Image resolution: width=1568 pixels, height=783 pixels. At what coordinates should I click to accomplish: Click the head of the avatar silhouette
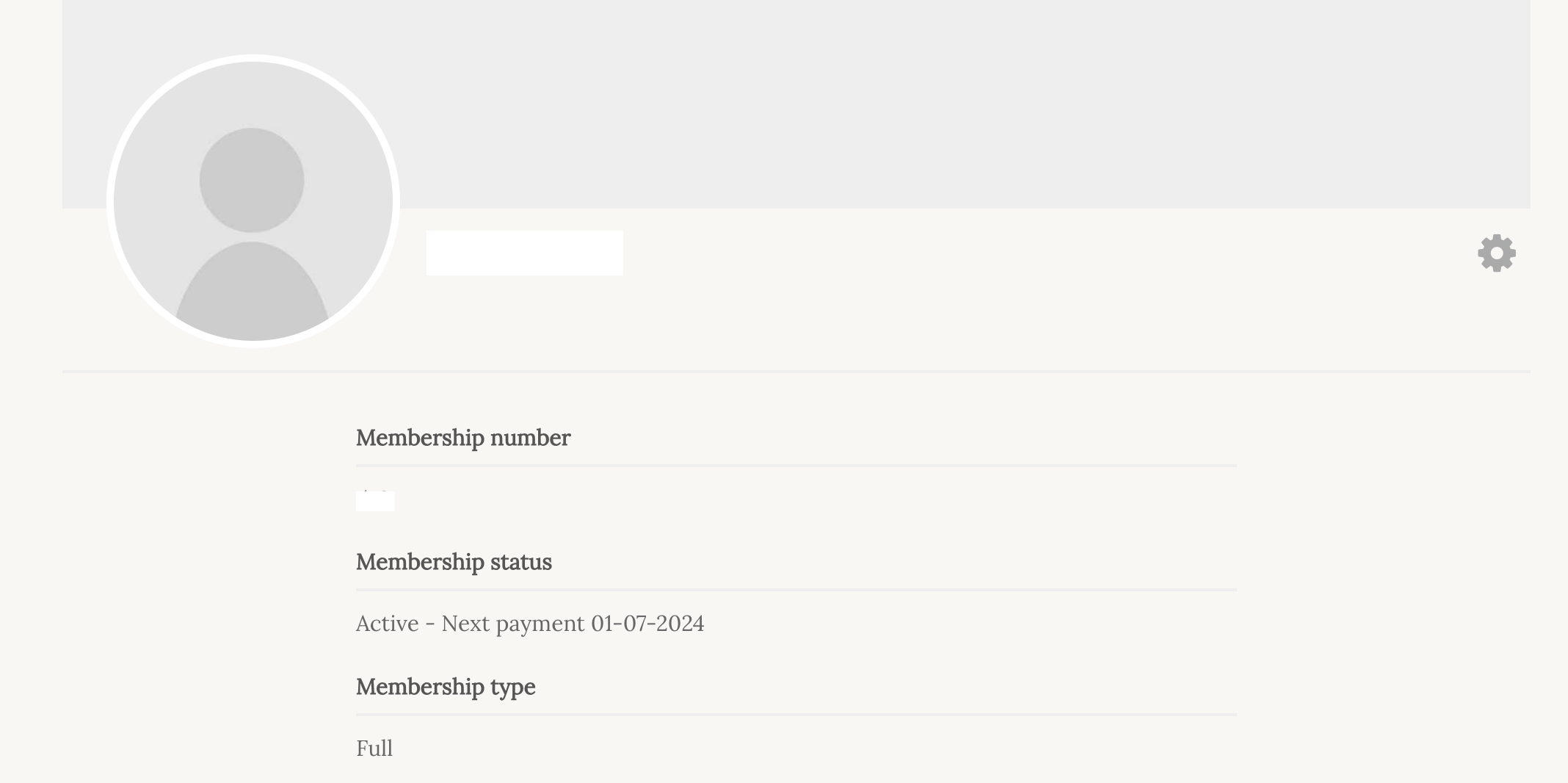coord(252,180)
